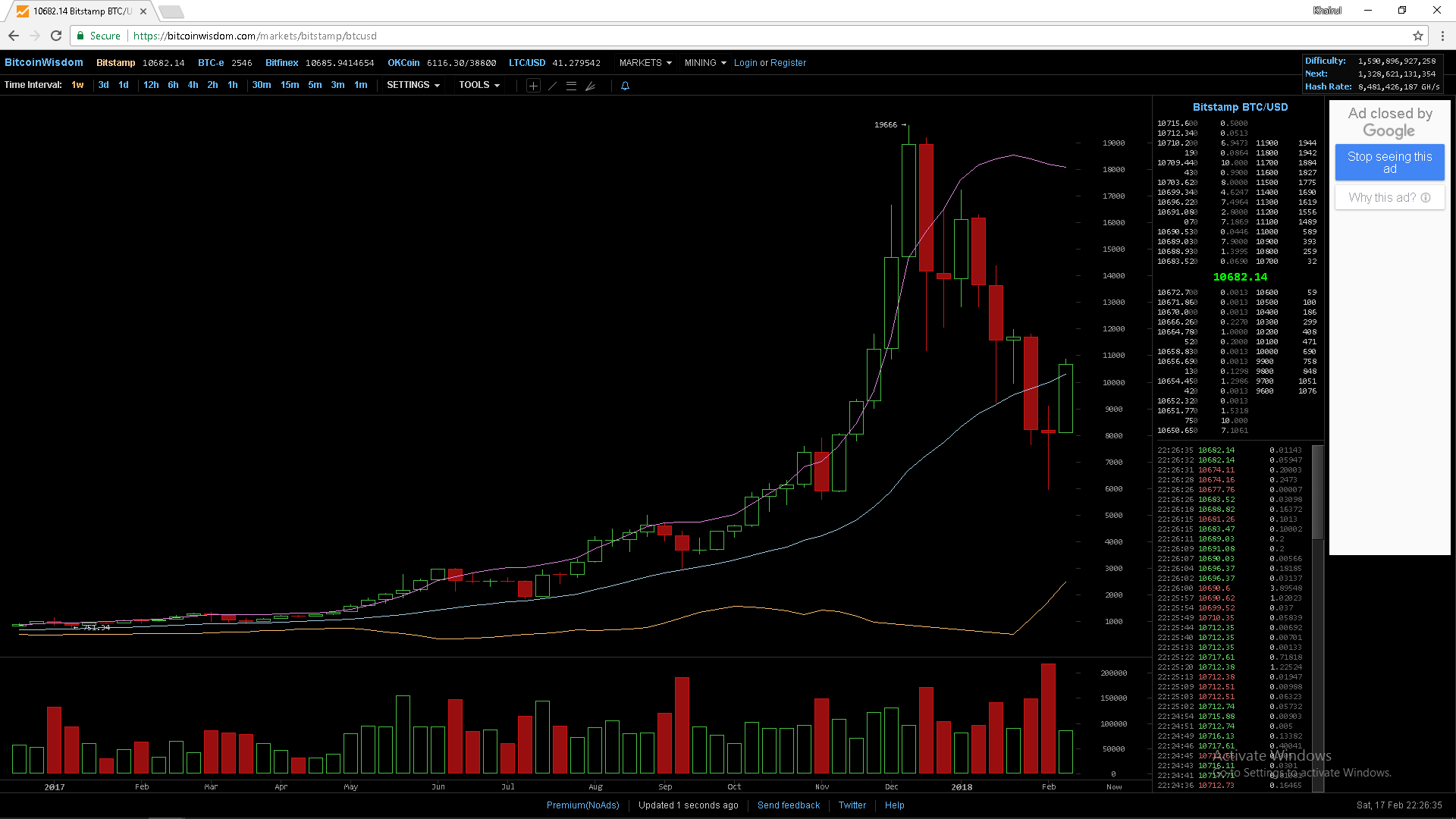Open the LTC/USD market link
1456x819 pixels.
tap(527, 63)
